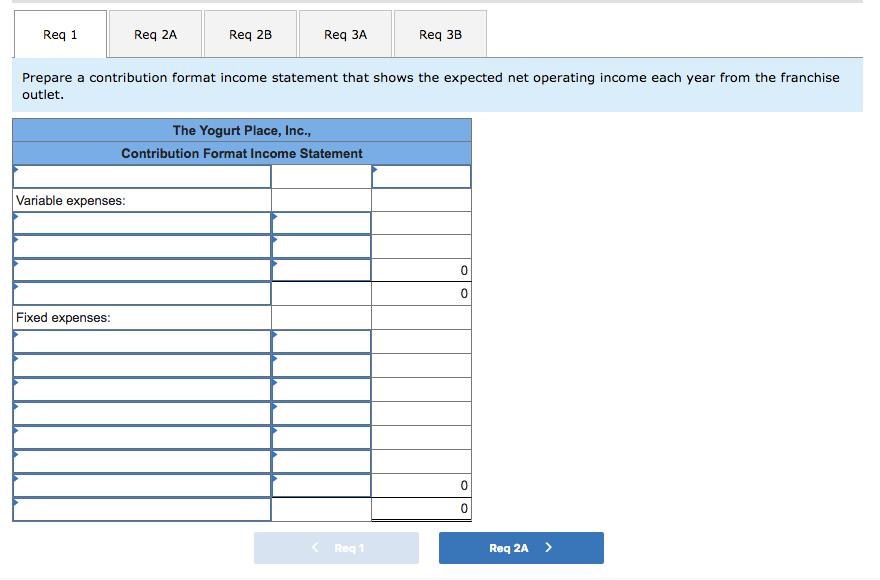Select the first fixed expense amount cell

[x=322, y=341]
